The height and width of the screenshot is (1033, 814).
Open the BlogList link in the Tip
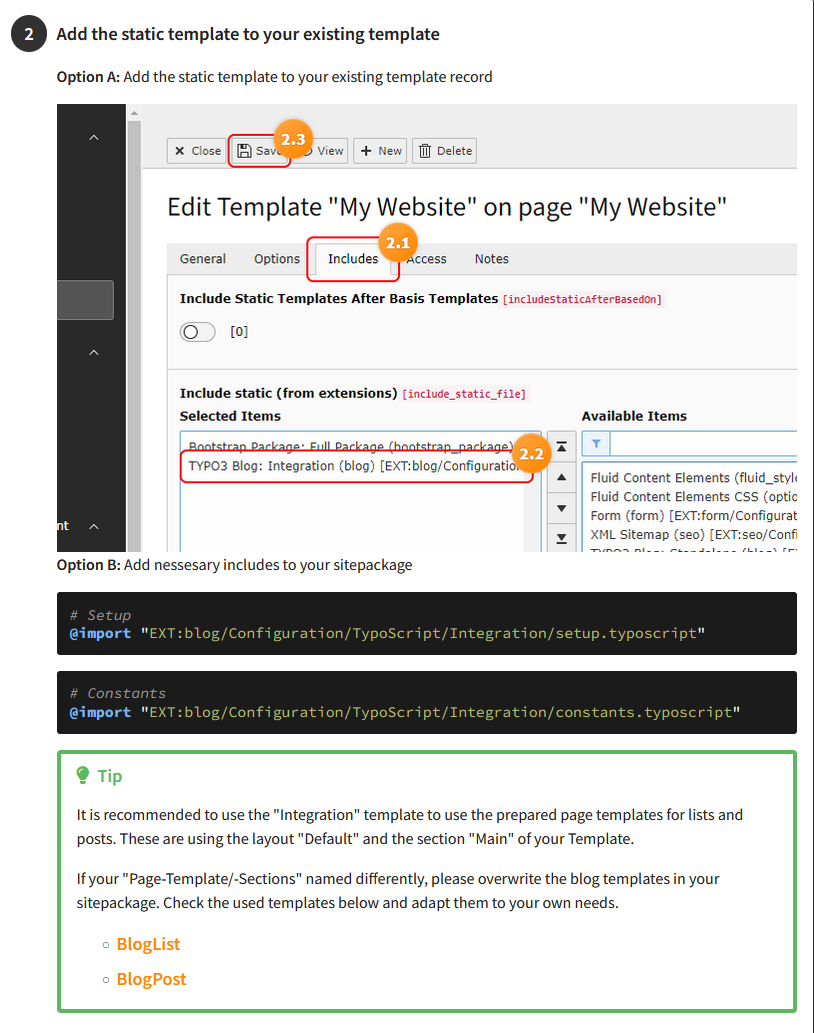pos(148,944)
